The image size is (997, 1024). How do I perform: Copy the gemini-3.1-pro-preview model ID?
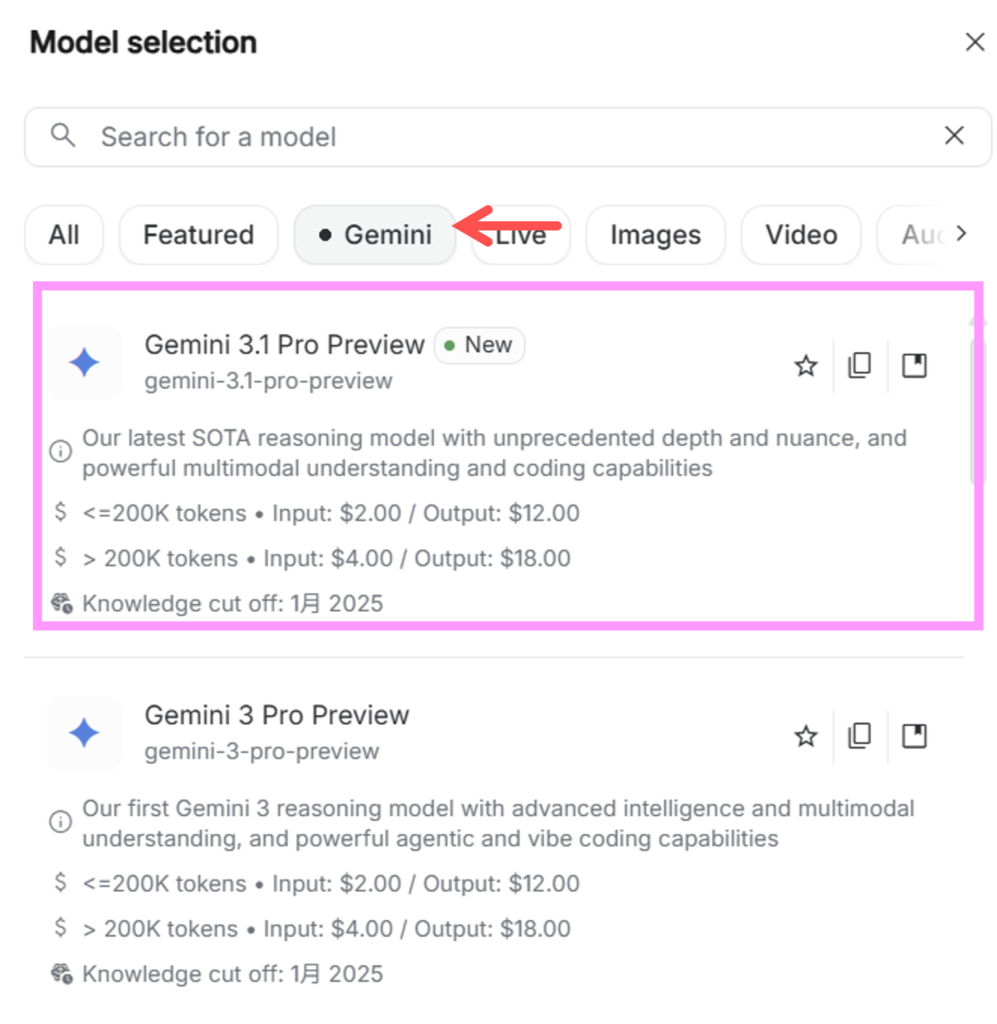tap(859, 367)
